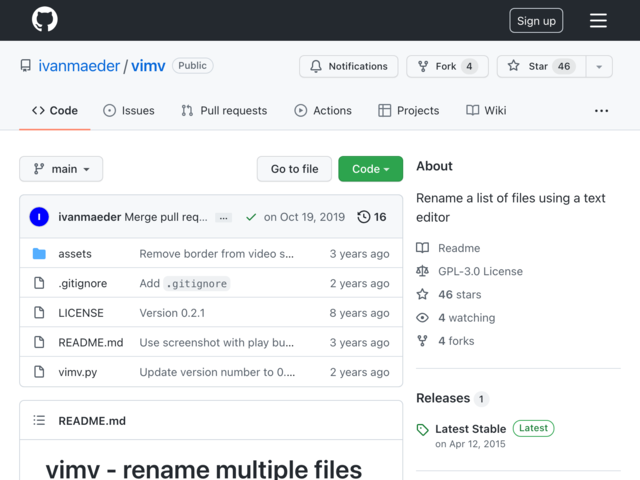Open the vimv repository link
640x480 pixels.
pyautogui.click(x=148, y=66)
